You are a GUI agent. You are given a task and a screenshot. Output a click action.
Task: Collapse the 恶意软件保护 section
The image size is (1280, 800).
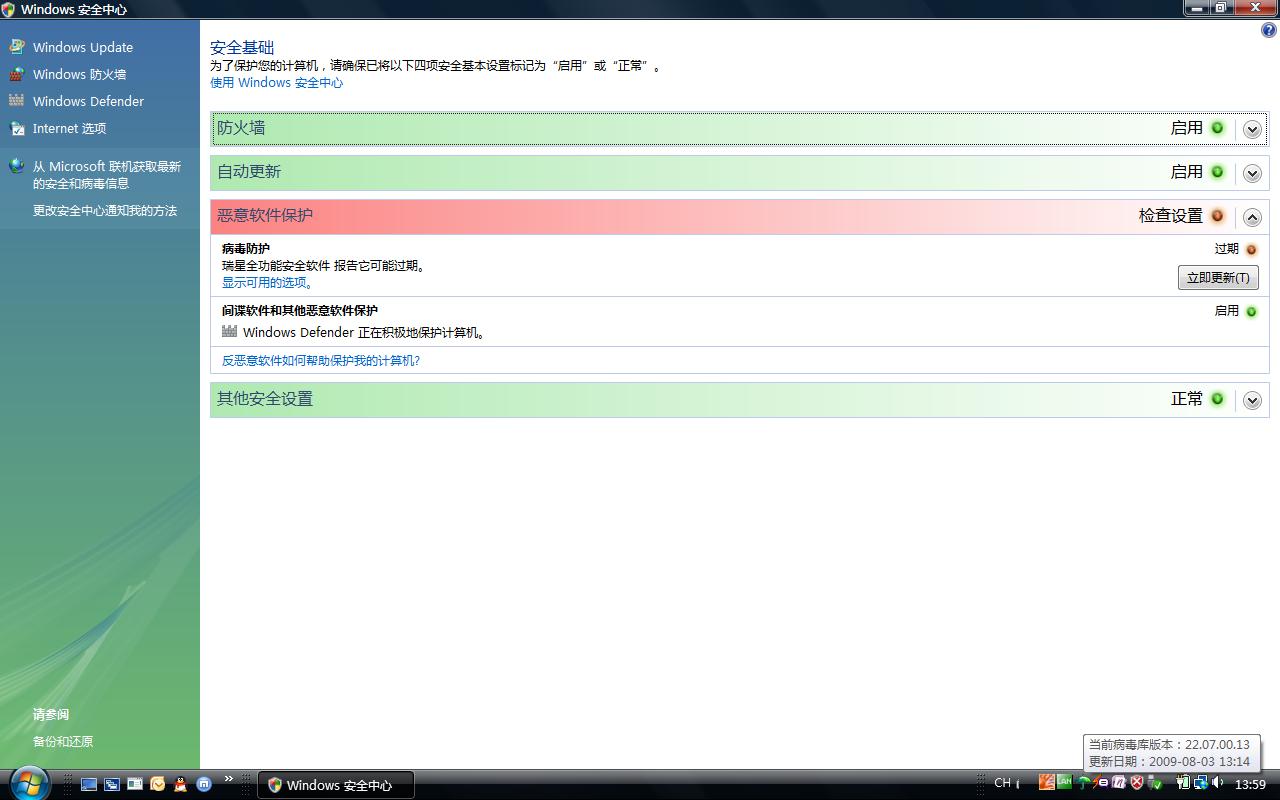click(x=1252, y=217)
